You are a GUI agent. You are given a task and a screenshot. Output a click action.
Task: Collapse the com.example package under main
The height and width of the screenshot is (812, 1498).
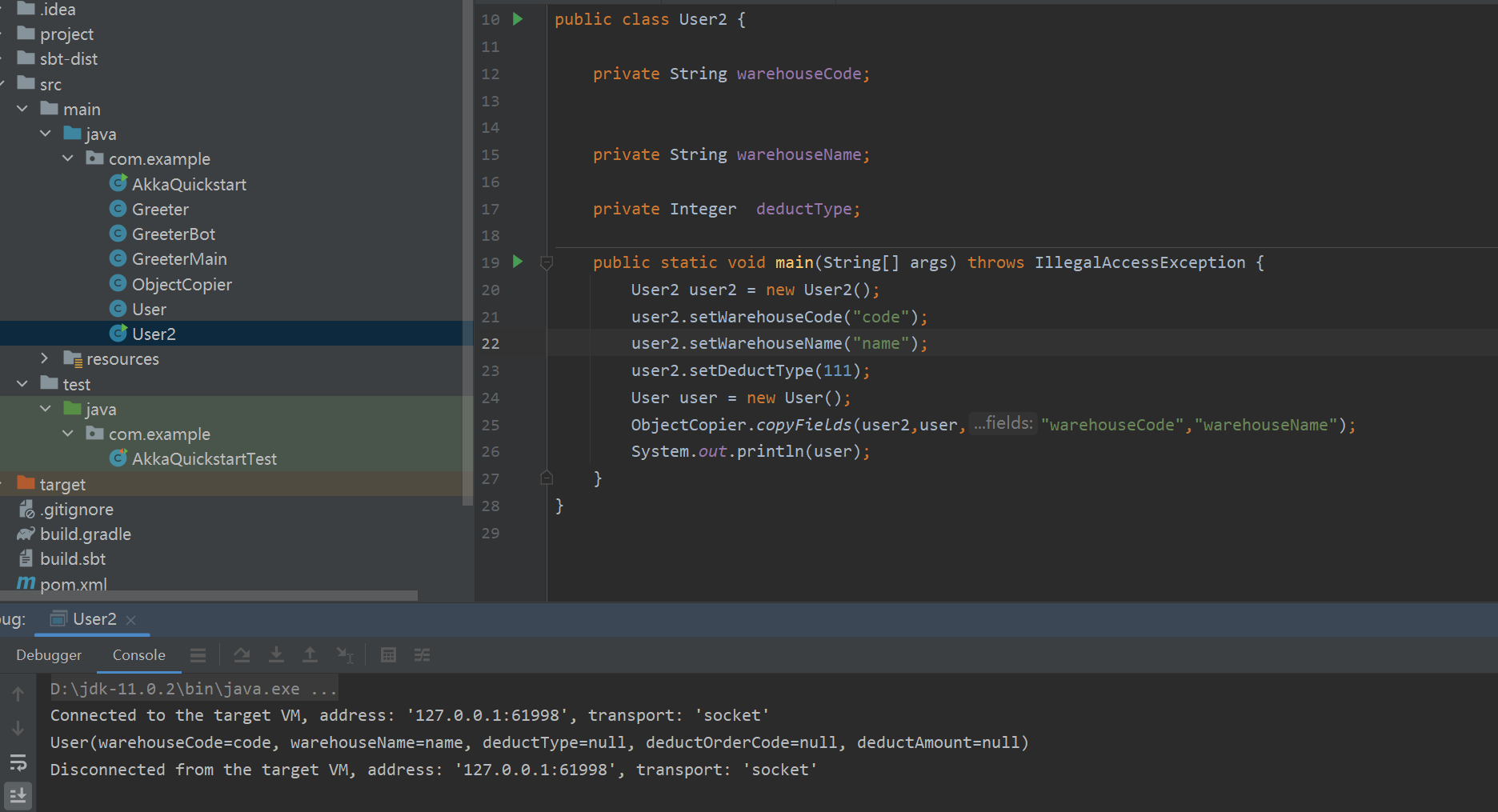tap(68, 158)
